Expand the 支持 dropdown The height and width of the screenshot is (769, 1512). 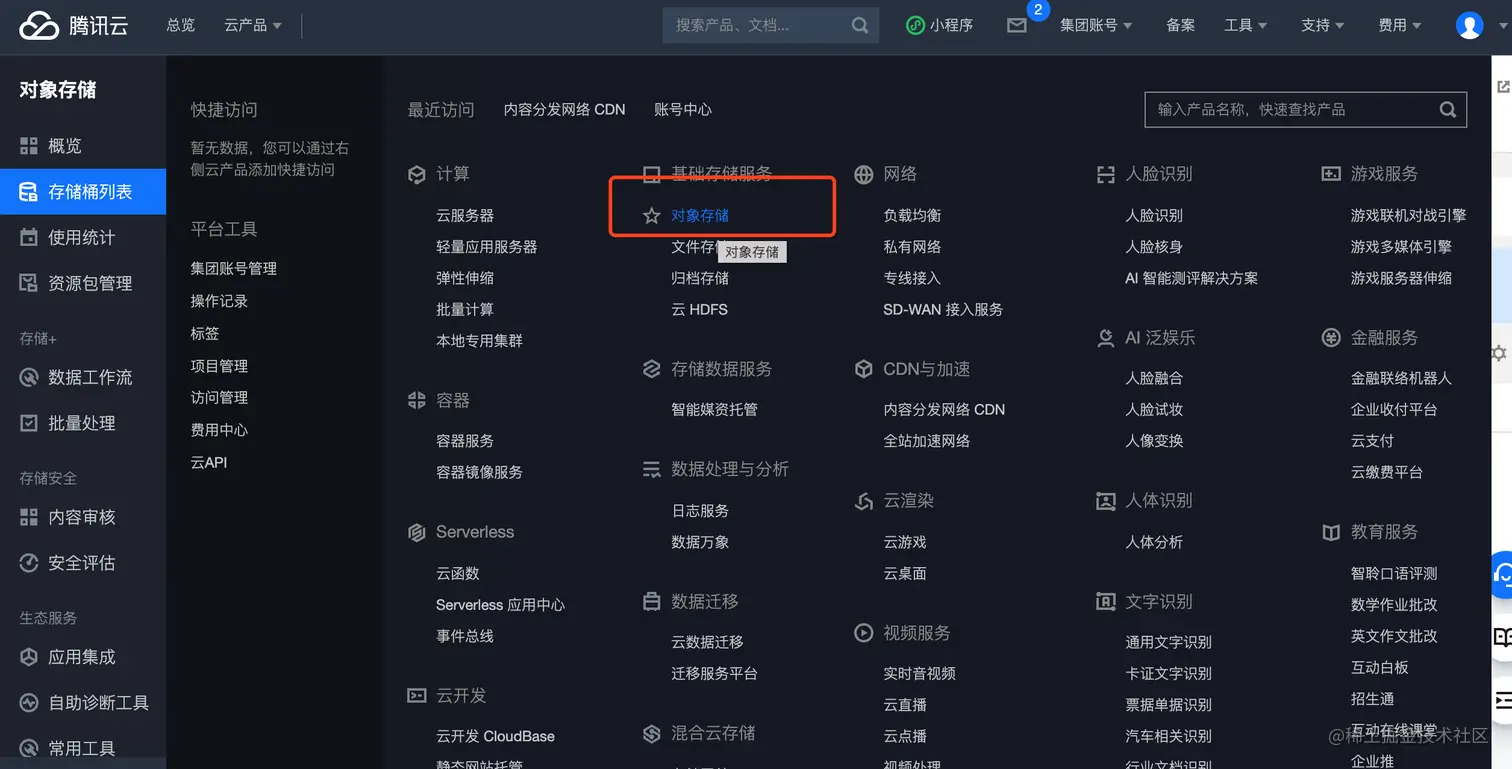1322,25
